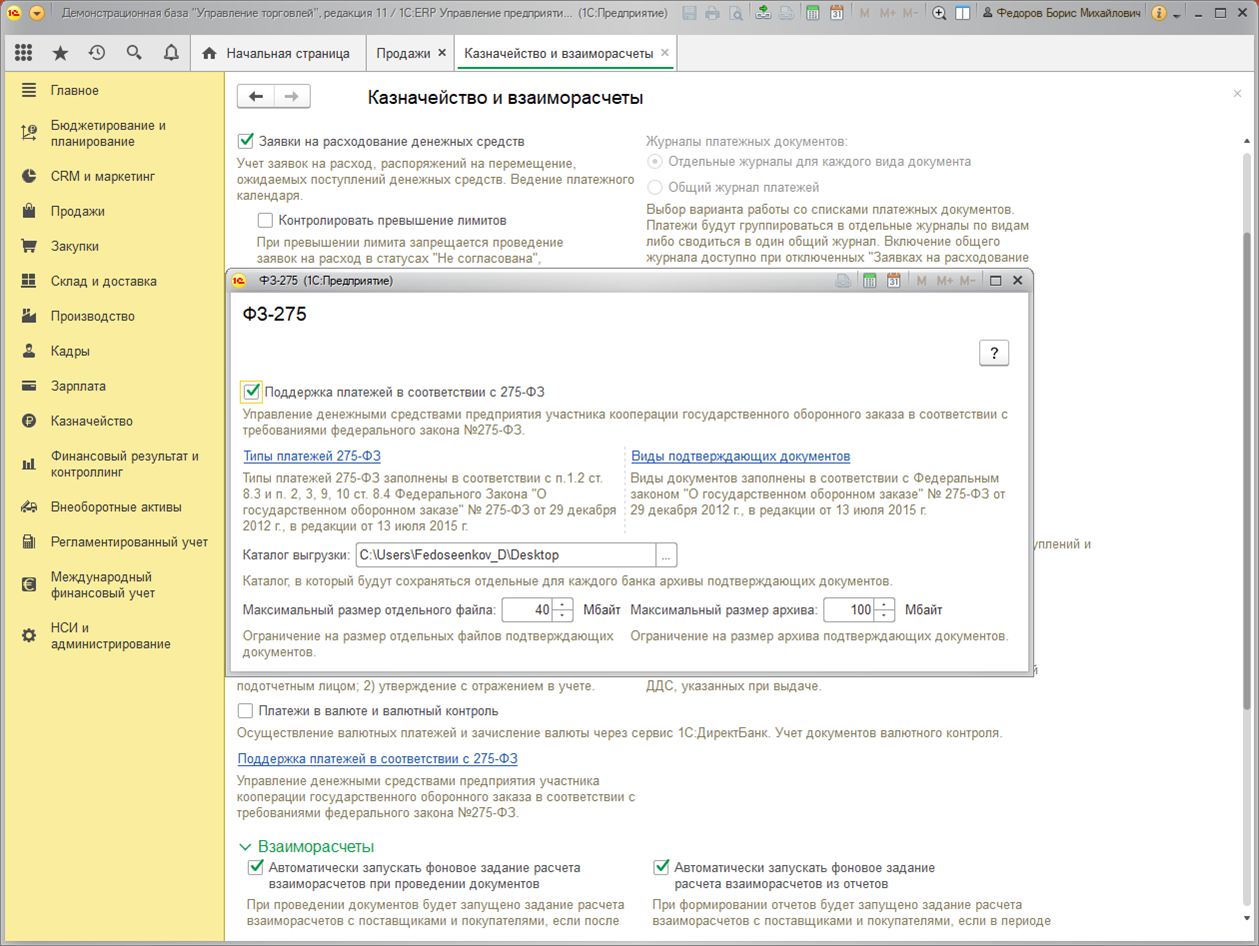Click the user name Федоров Борис Михайлович
The width and height of the screenshot is (1259, 946).
[x=1068, y=13]
